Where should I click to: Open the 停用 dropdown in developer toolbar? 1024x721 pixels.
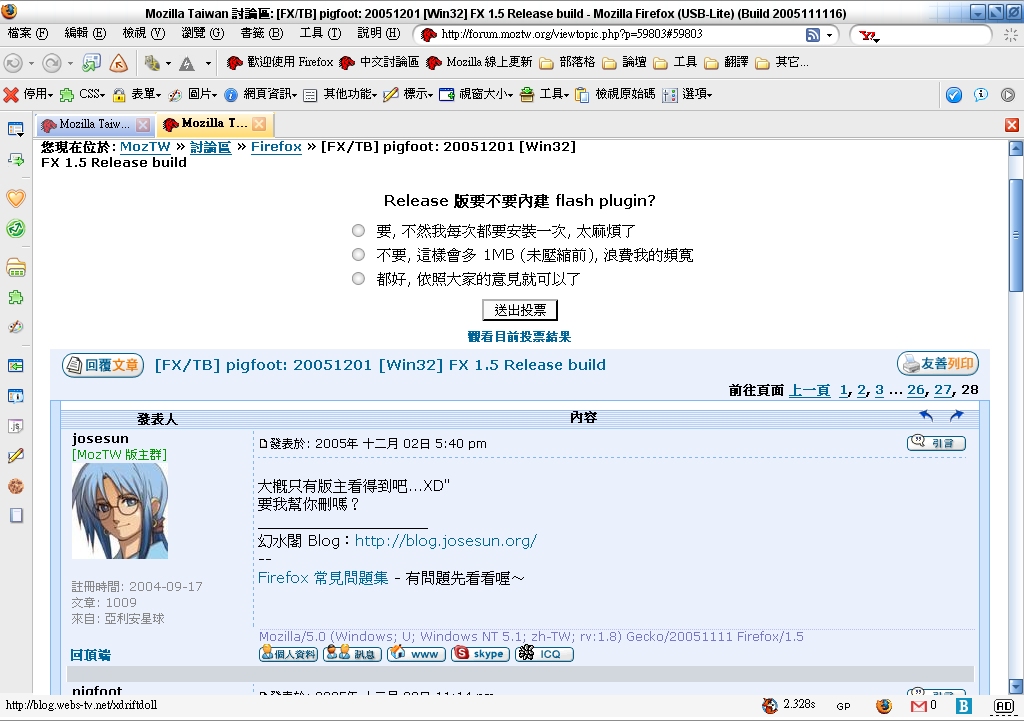pyautogui.click(x=28, y=95)
